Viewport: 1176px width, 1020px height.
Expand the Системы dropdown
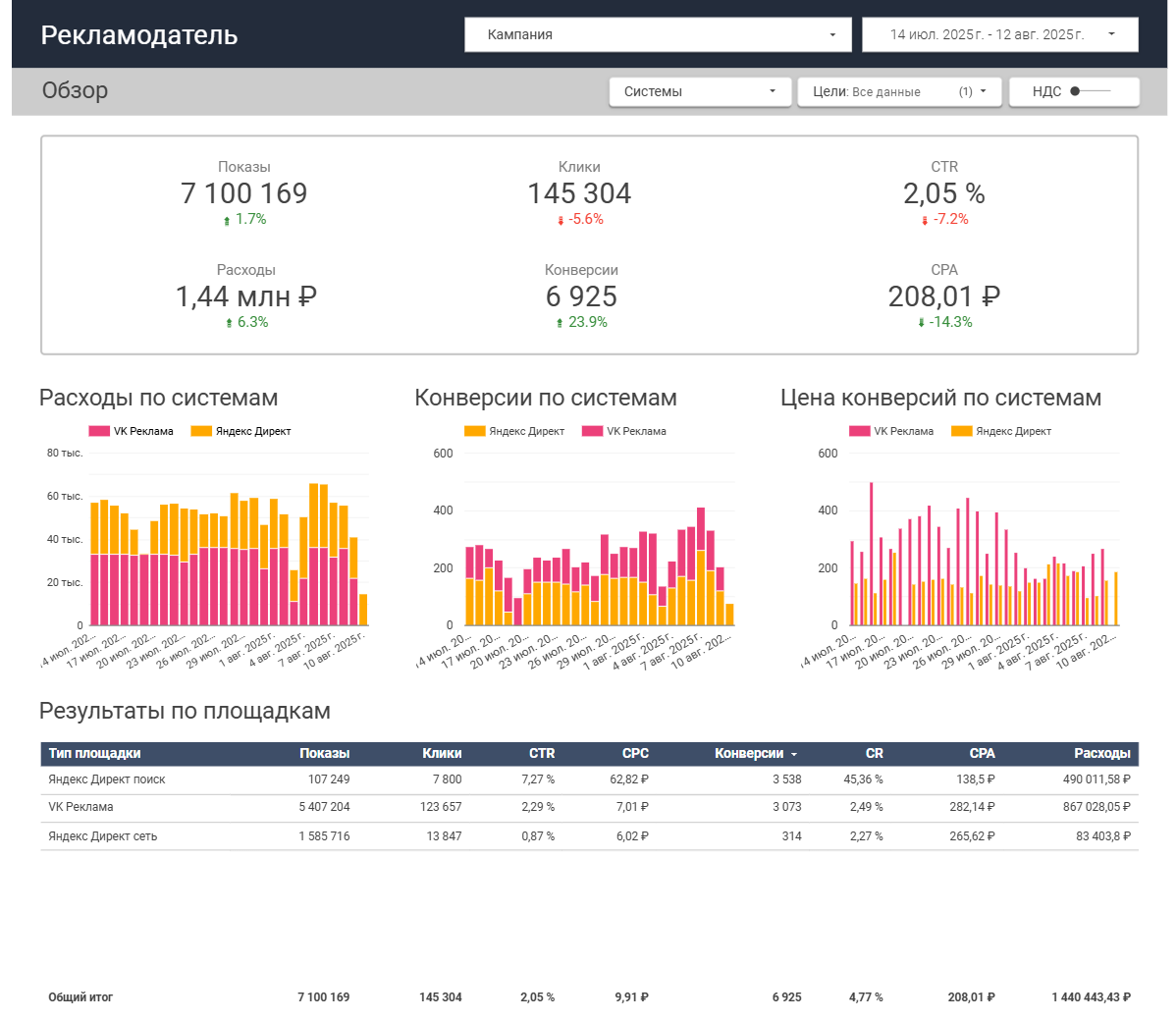point(700,91)
